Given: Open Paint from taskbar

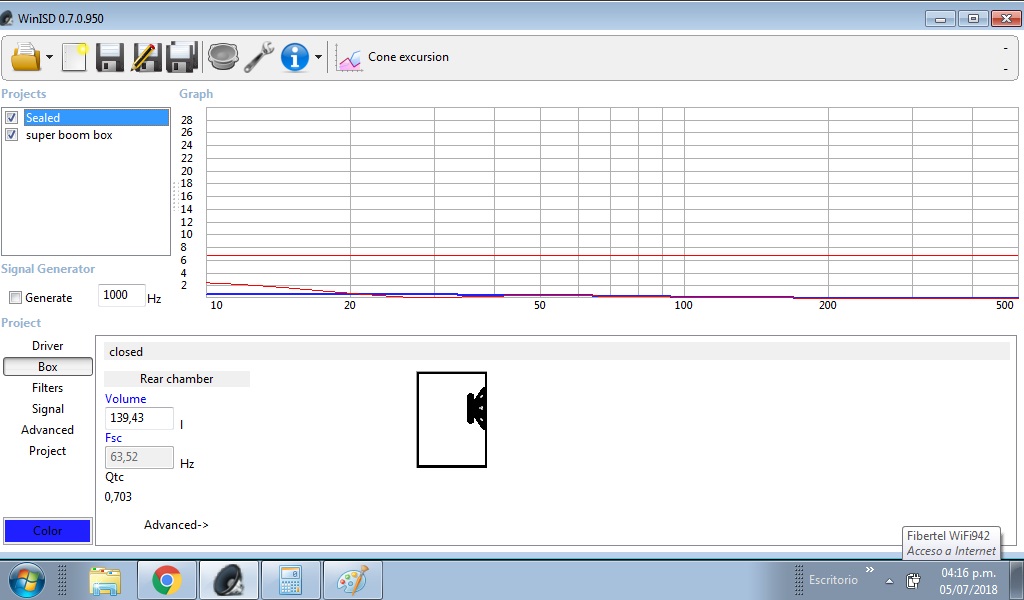Looking at the screenshot, I should 353,580.
